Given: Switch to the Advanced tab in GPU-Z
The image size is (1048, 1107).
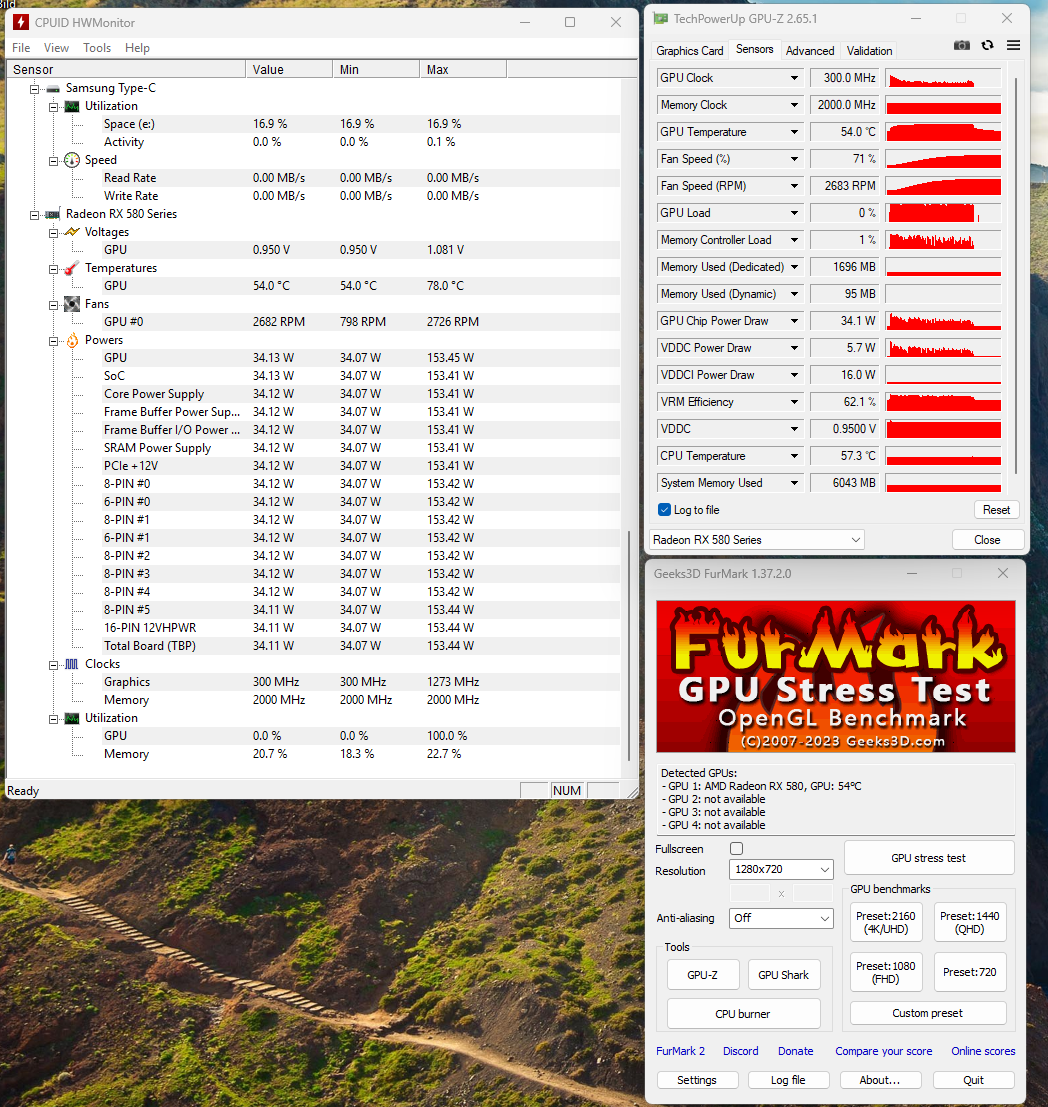Looking at the screenshot, I should 809,51.
